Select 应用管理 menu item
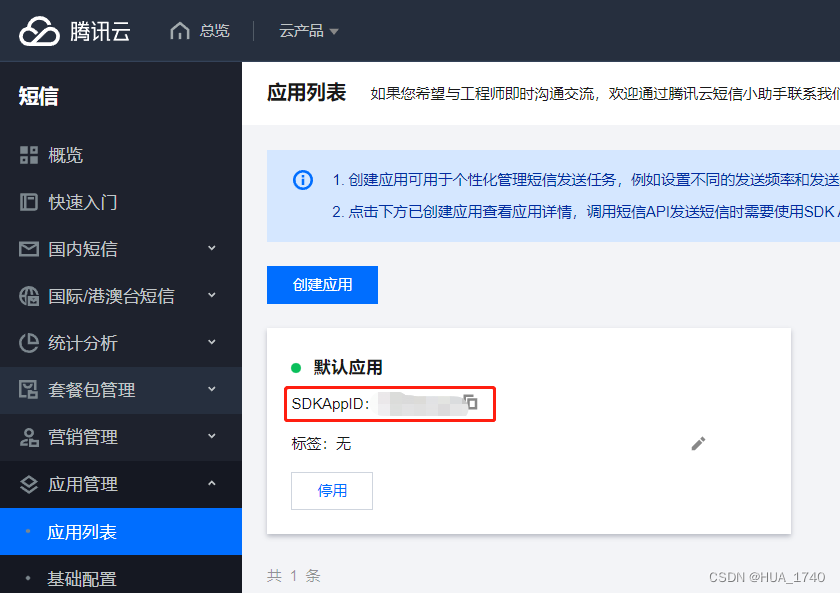 [x=82, y=484]
